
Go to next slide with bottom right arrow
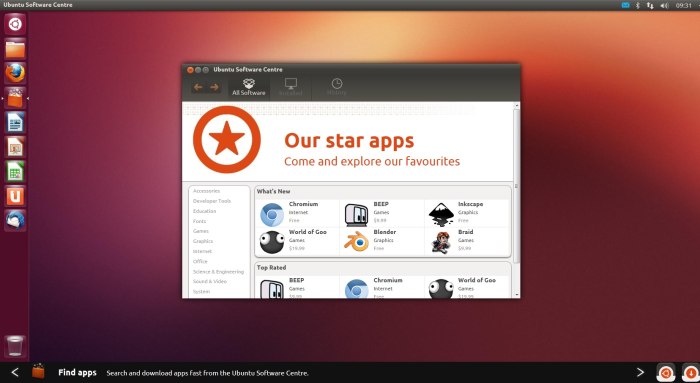(x=640, y=372)
